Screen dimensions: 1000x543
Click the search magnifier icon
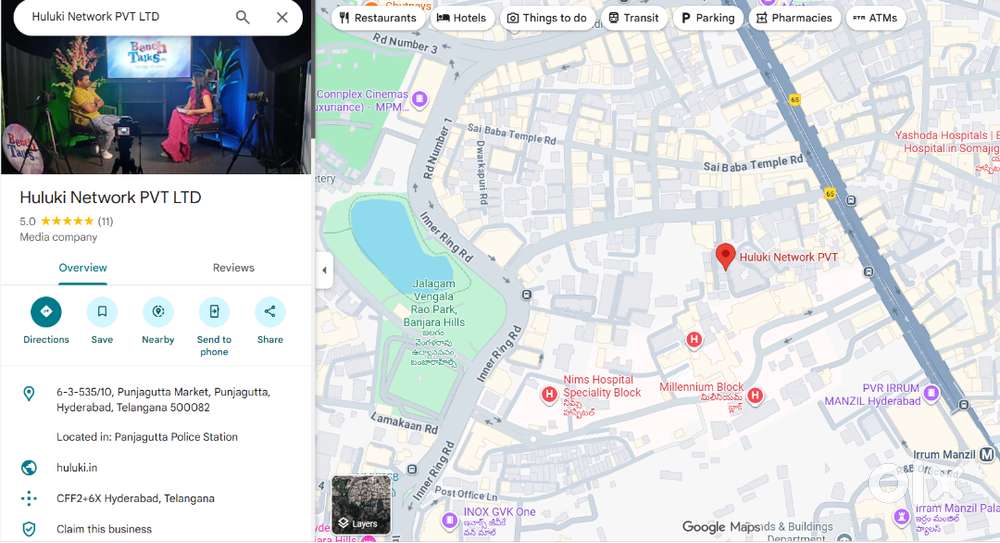click(x=243, y=17)
